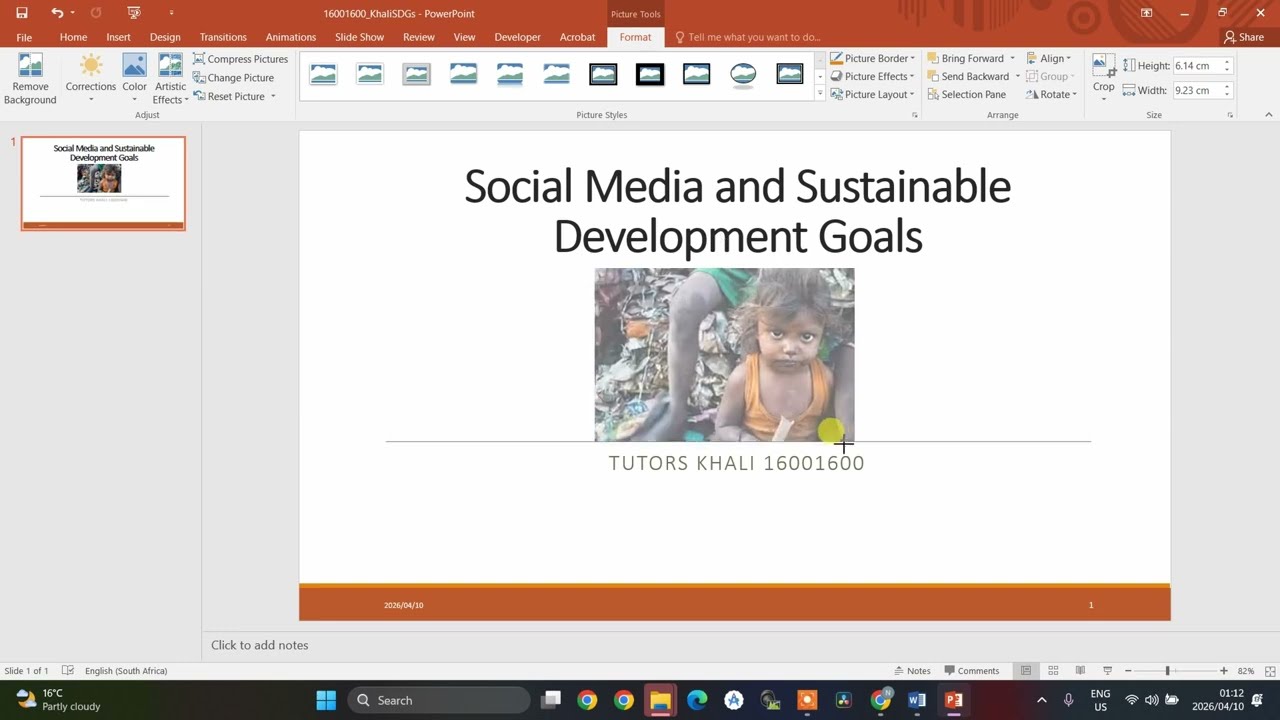This screenshot has width=1280, height=720.
Task: Undo the last action
Action: tap(57, 13)
